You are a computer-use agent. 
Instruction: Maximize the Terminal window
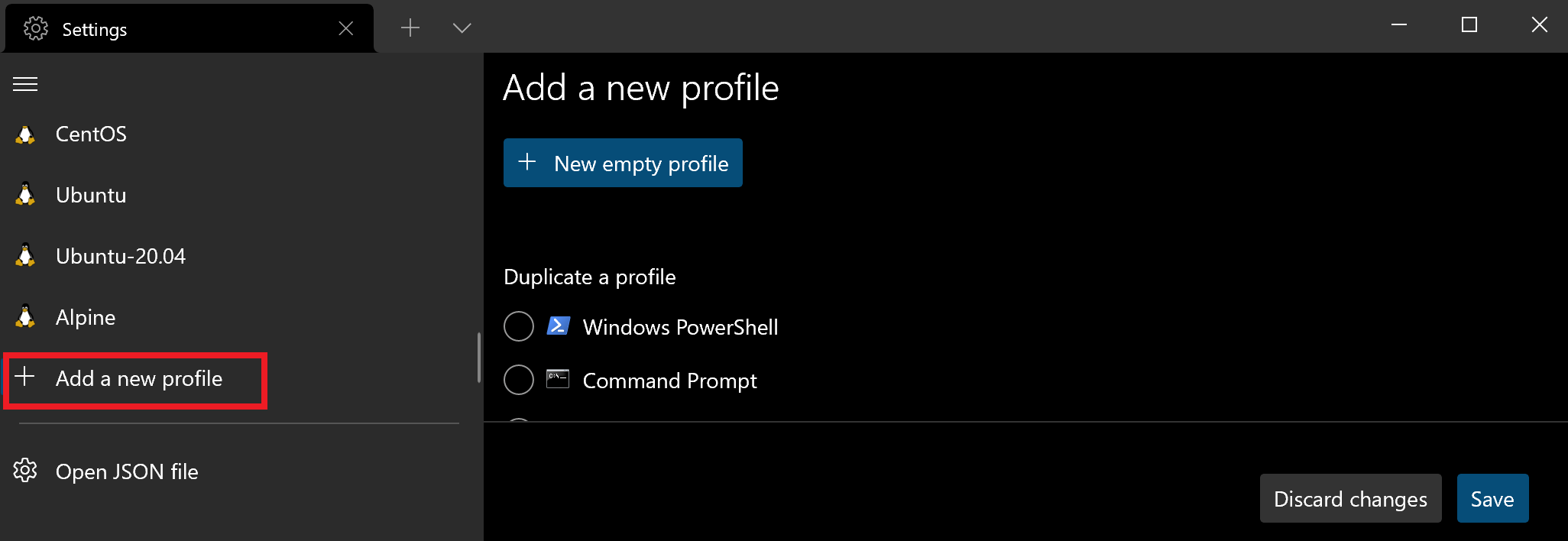click(x=1469, y=25)
